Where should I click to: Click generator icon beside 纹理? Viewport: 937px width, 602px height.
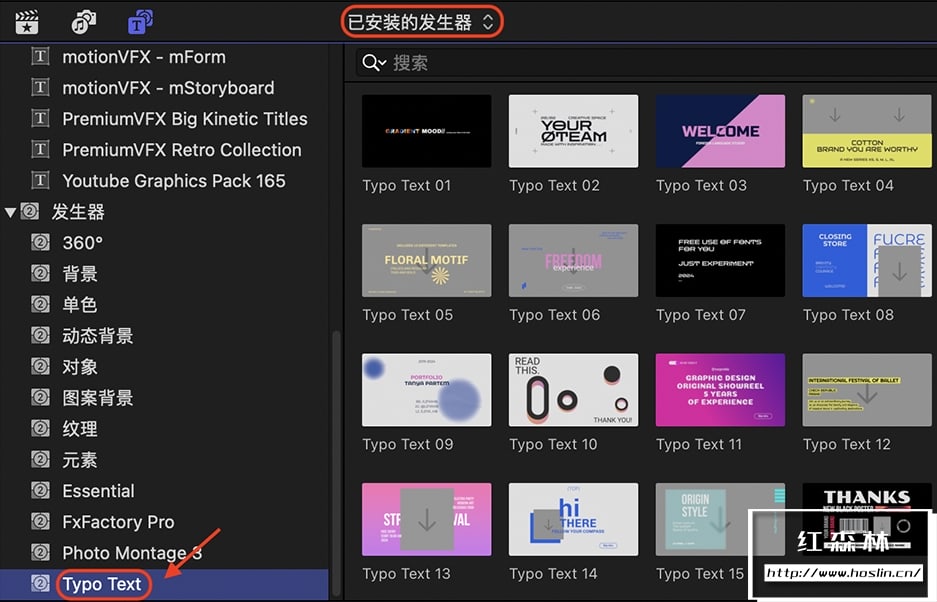[40, 429]
